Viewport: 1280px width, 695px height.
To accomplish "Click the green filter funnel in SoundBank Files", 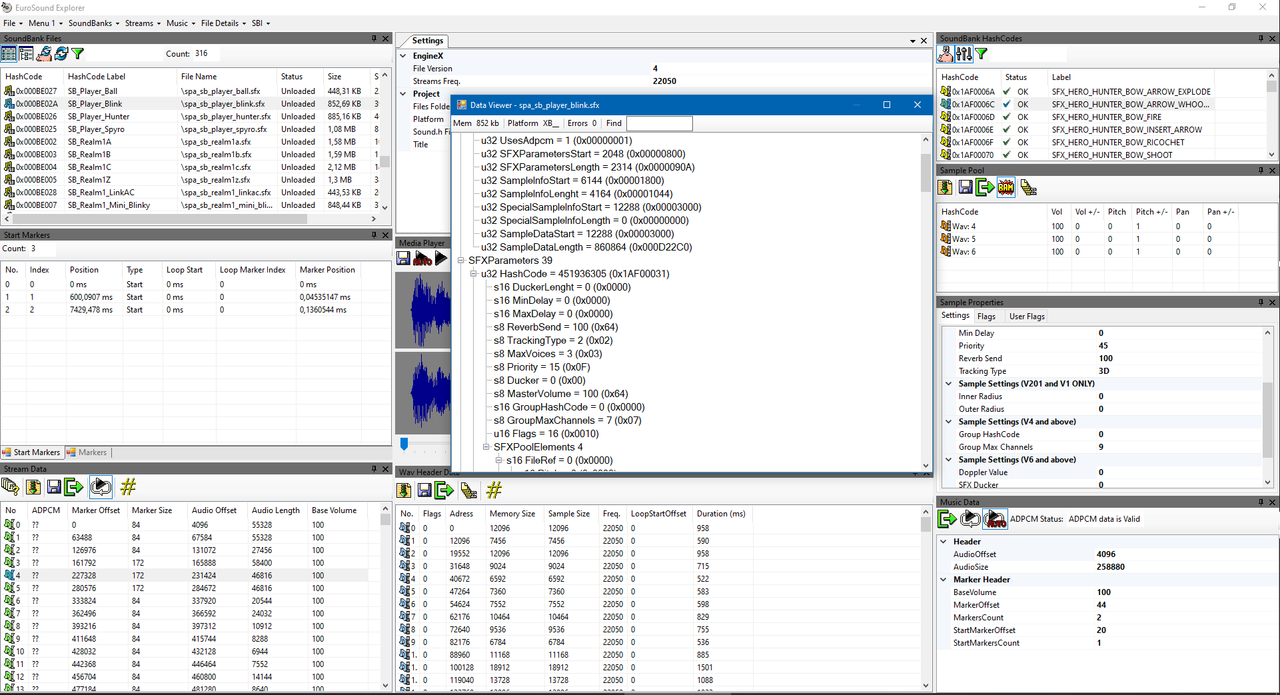I will pyautogui.click(x=78, y=53).
